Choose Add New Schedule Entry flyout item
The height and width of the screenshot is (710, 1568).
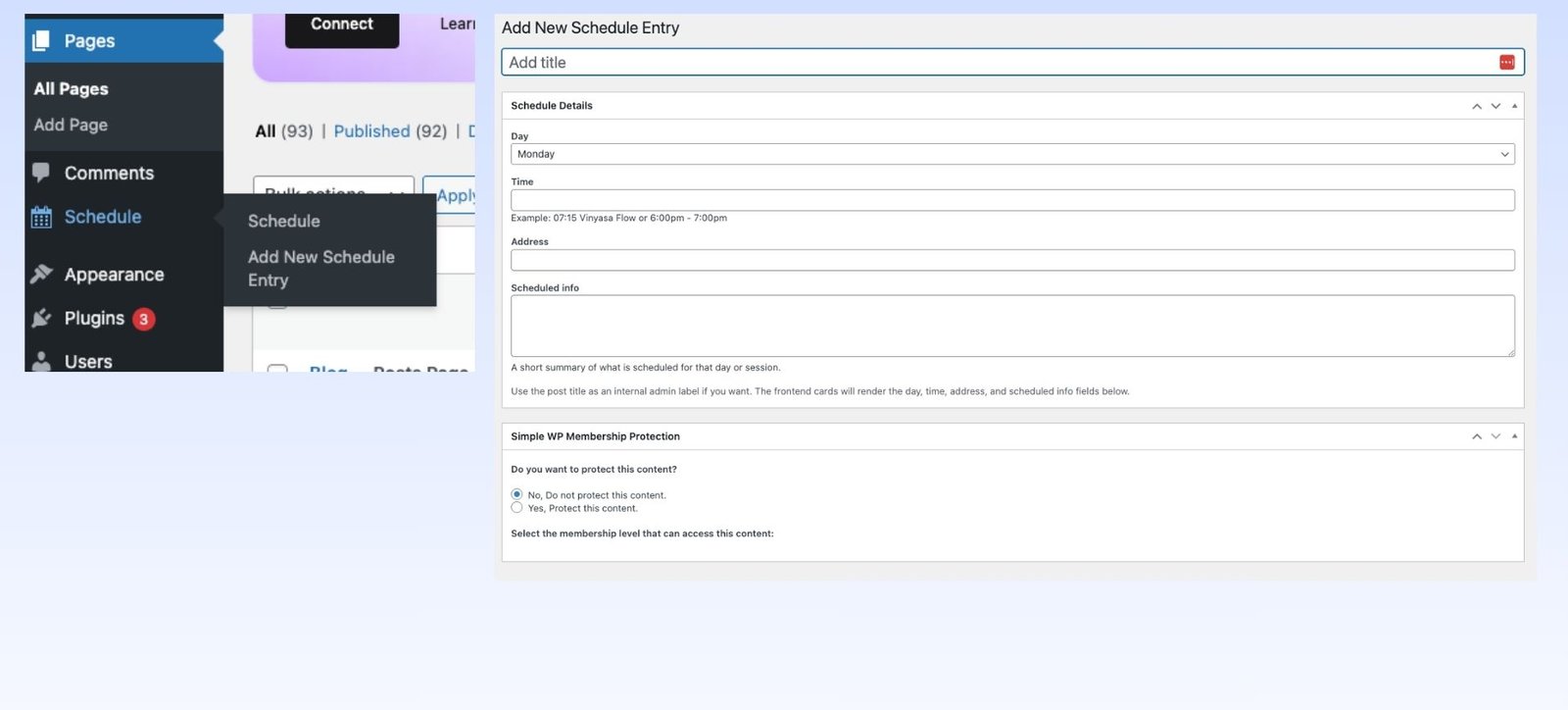pyautogui.click(x=321, y=268)
